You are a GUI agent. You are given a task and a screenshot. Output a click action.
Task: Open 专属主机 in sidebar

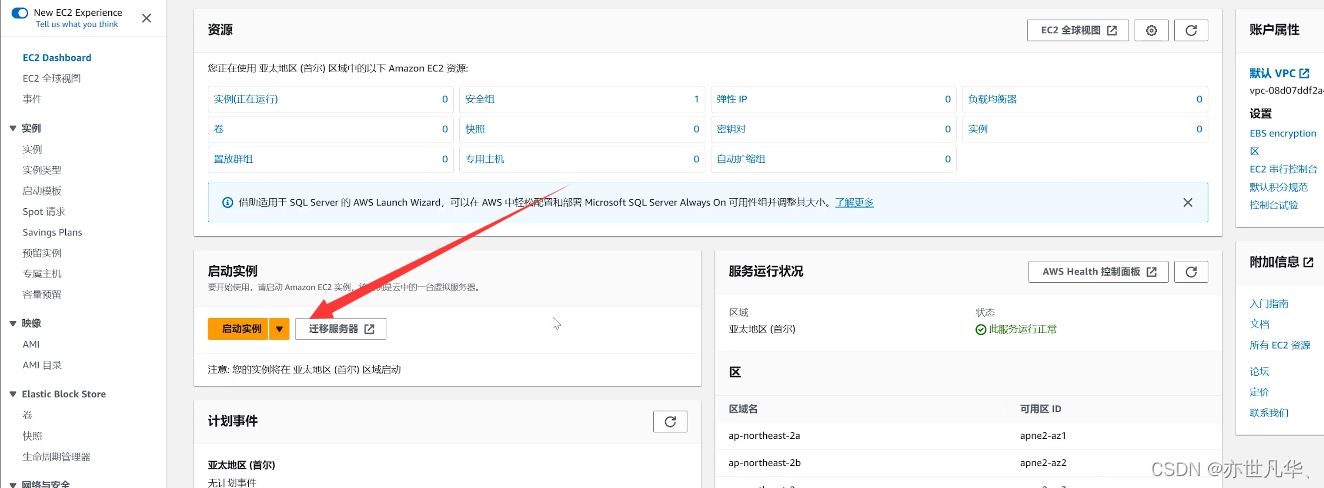coord(42,274)
